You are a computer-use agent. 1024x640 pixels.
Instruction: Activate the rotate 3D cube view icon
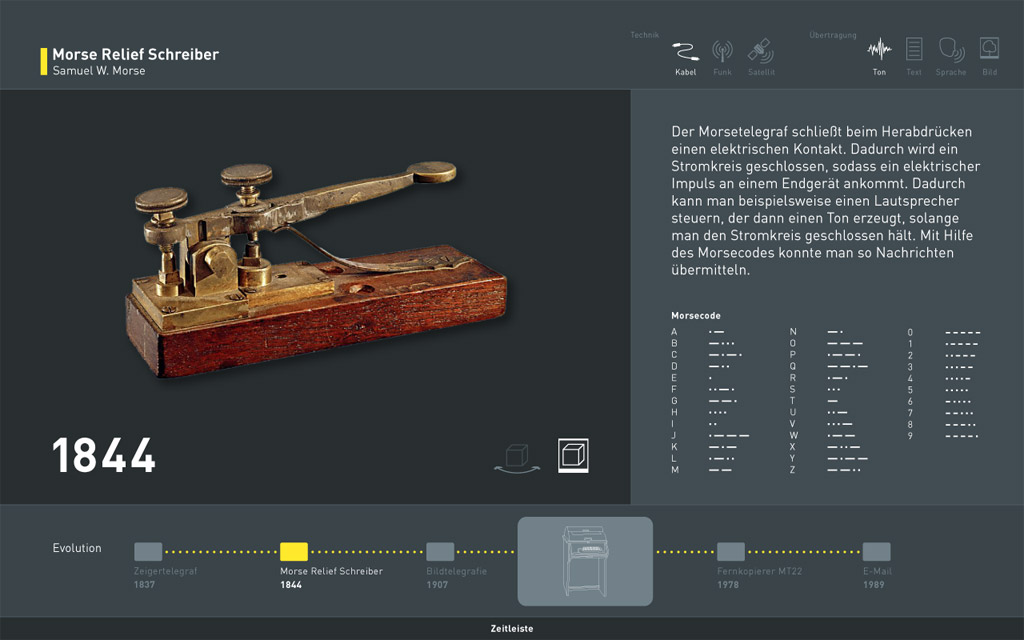coord(517,458)
